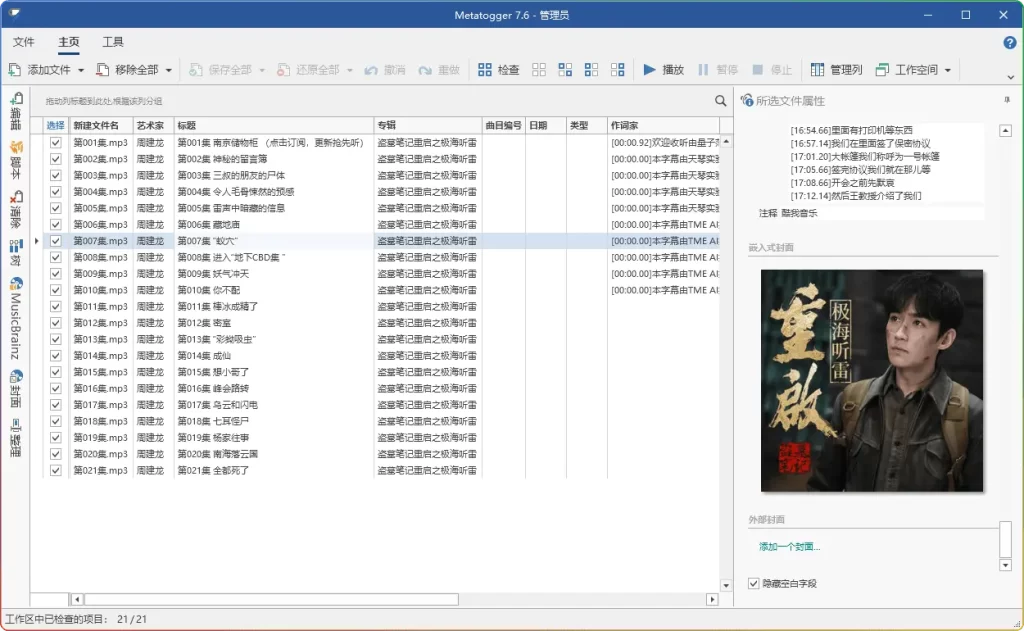Sort by the 作词家 column header
Screen dimensions: 1024x631
pos(663,125)
